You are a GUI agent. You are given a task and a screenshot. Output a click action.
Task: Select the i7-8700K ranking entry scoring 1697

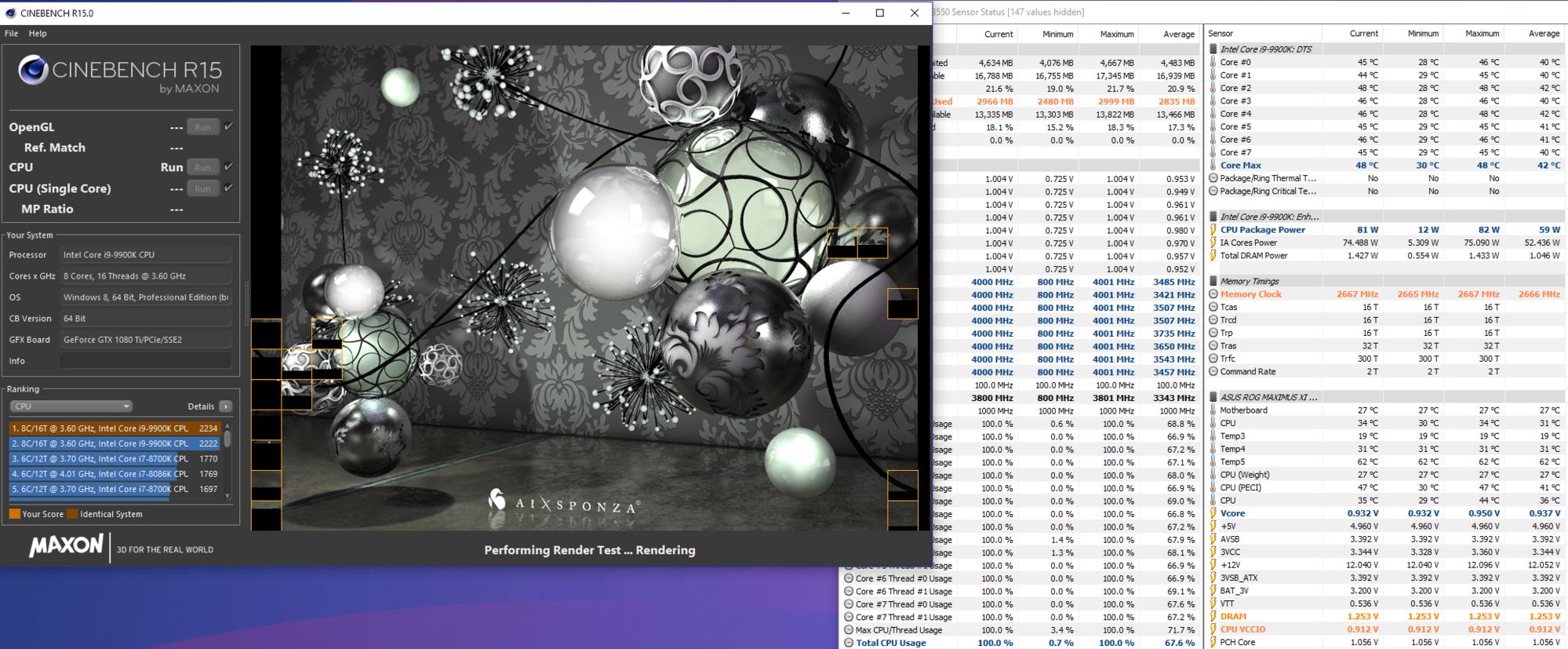(x=115, y=489)
